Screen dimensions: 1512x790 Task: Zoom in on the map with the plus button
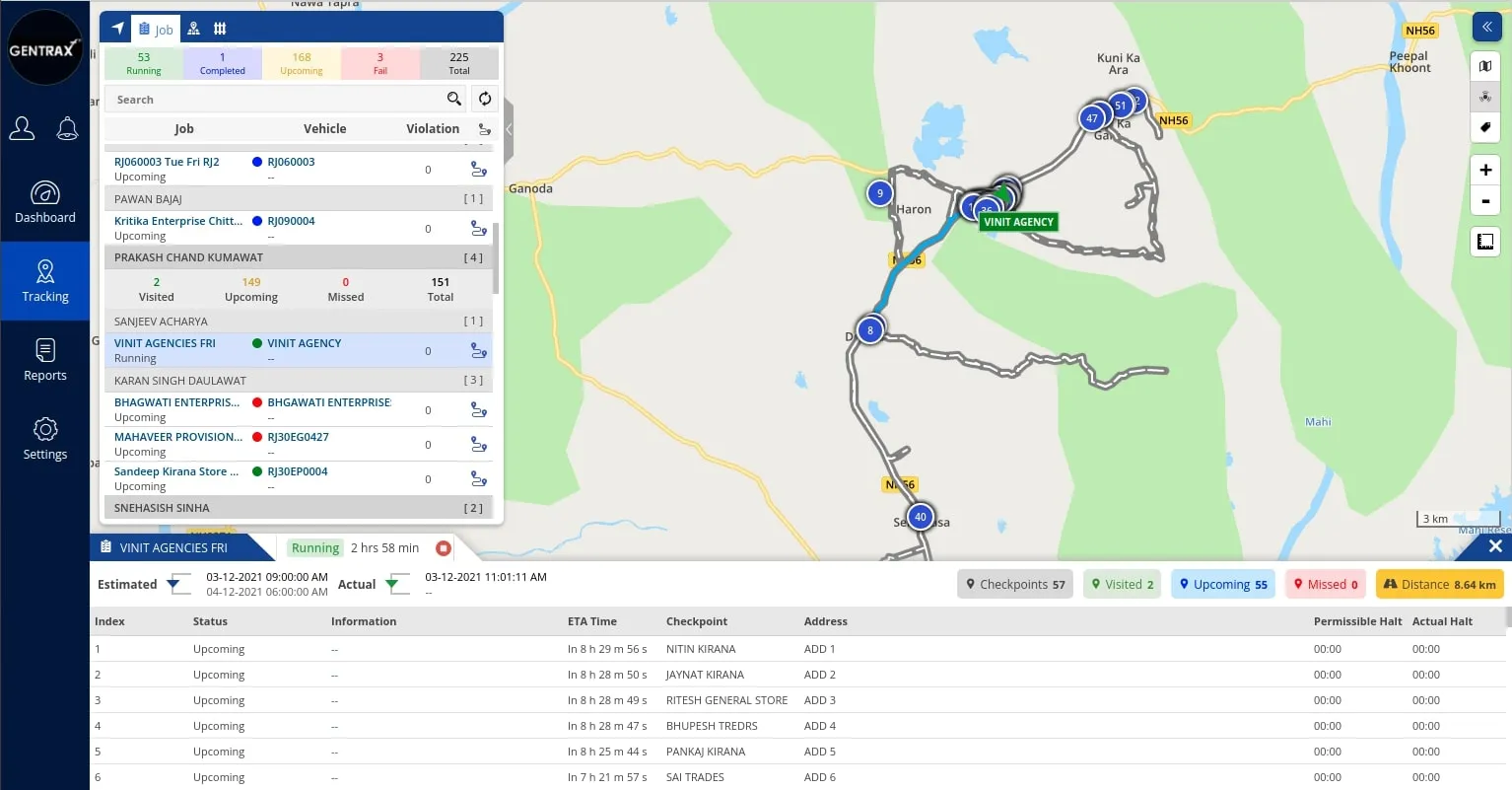click(x=1485, y=170)
